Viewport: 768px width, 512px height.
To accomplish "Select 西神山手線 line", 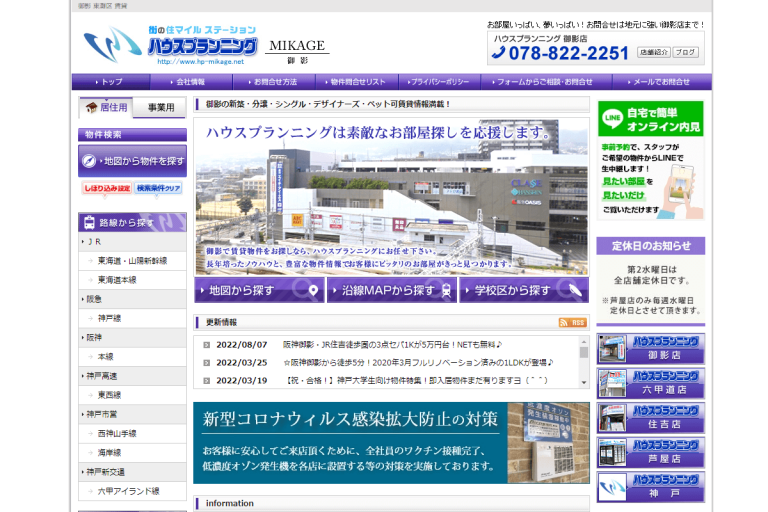I will [x=132, y=434].
